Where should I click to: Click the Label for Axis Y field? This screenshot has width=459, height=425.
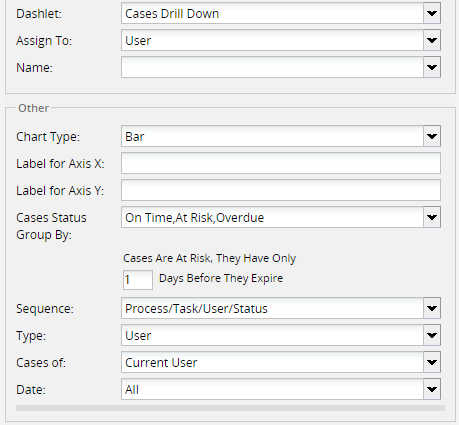click(x=281, y=190)
